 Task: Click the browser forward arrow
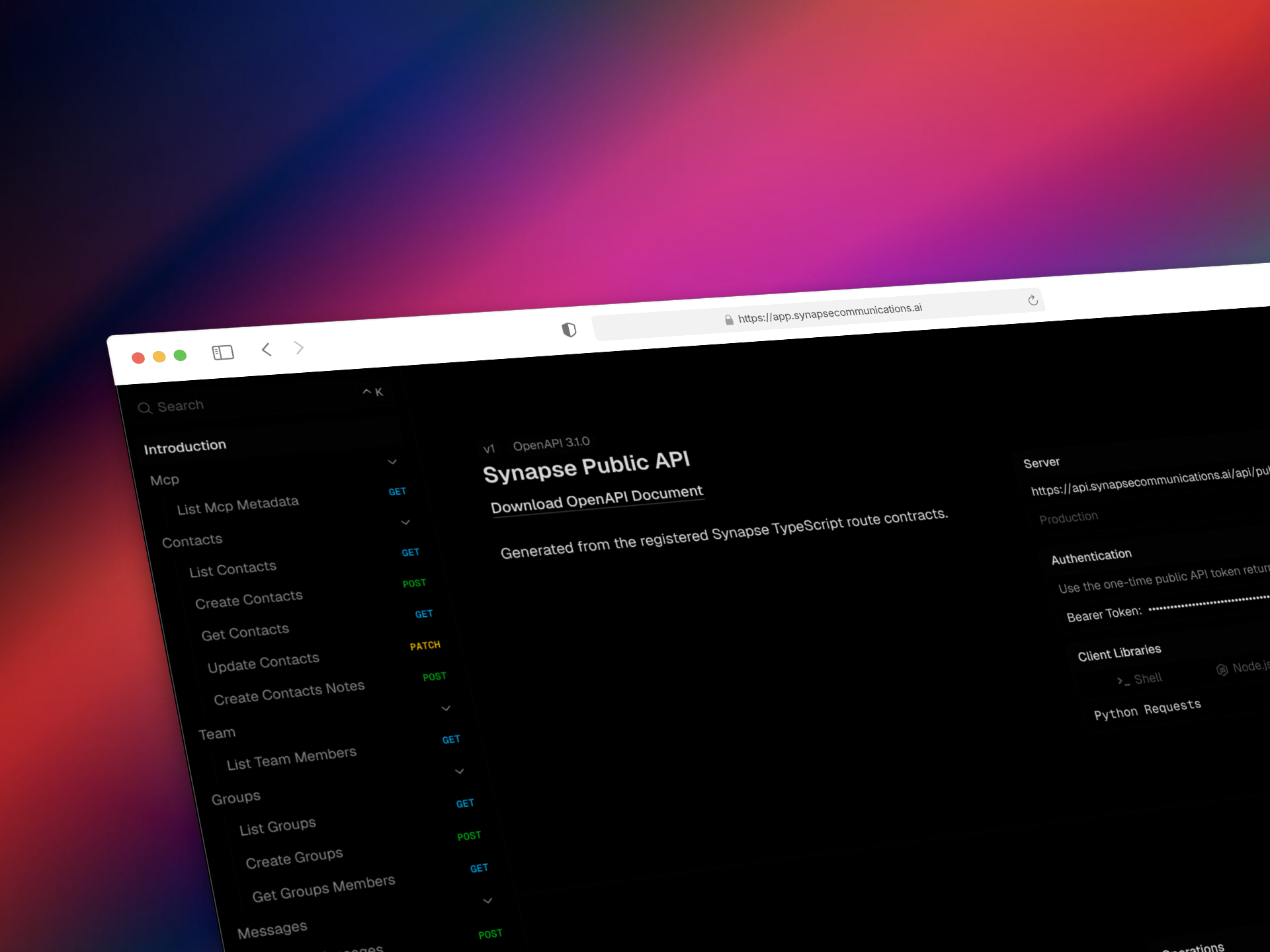click(299, 347)
